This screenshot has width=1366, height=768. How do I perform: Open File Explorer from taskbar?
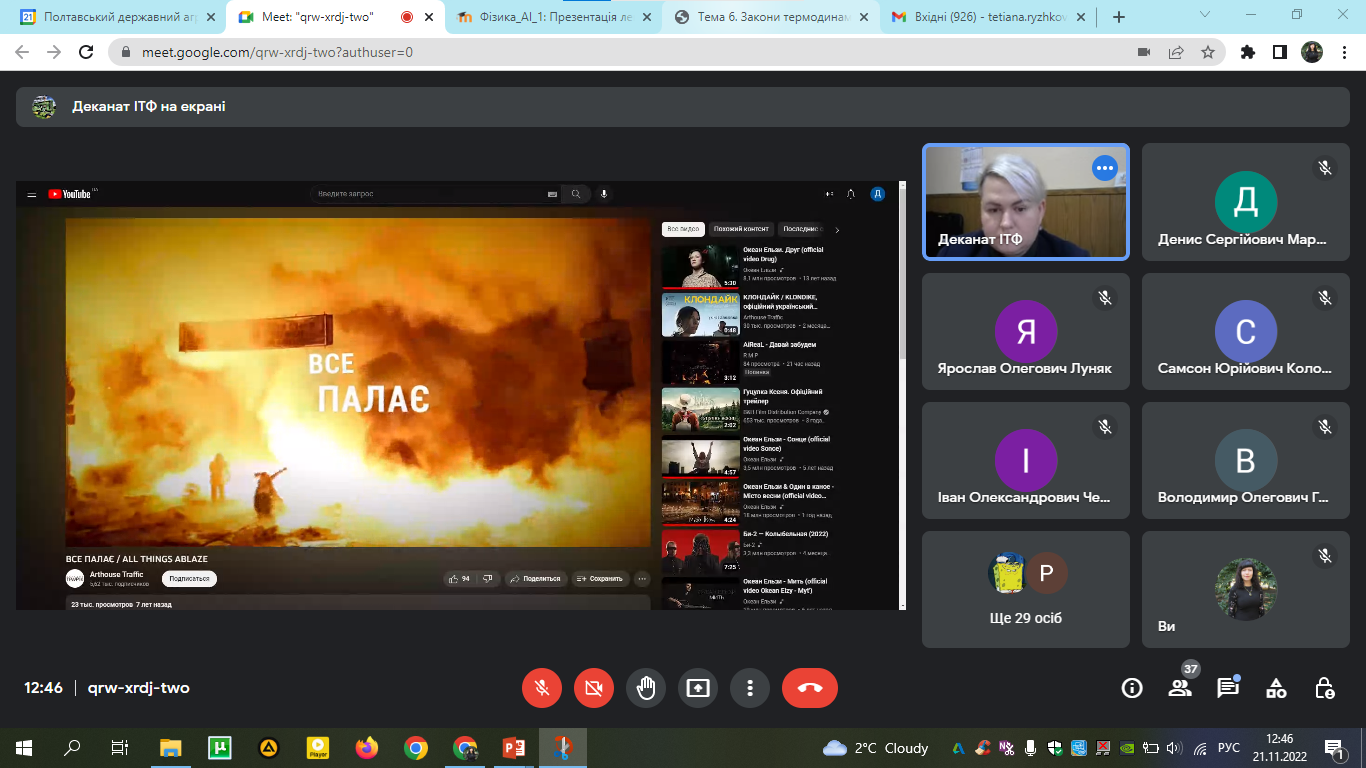(171, 747)
